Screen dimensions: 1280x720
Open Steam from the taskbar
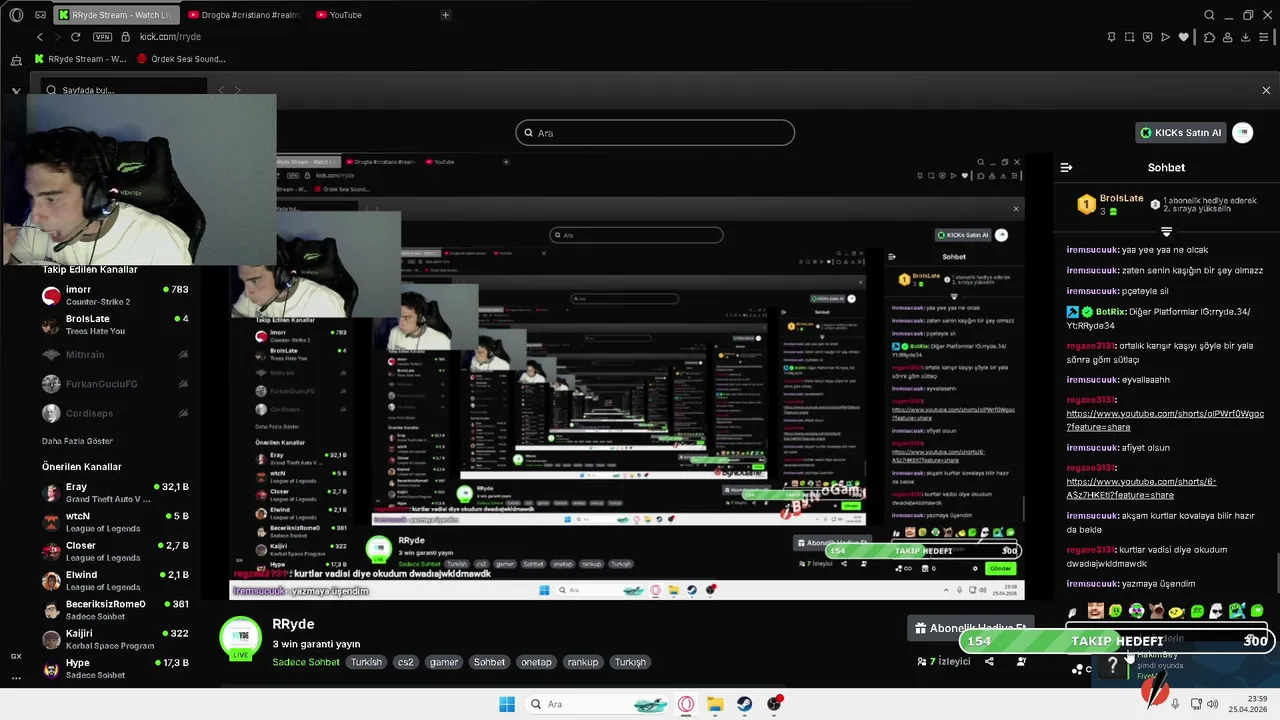click(745, 704)
